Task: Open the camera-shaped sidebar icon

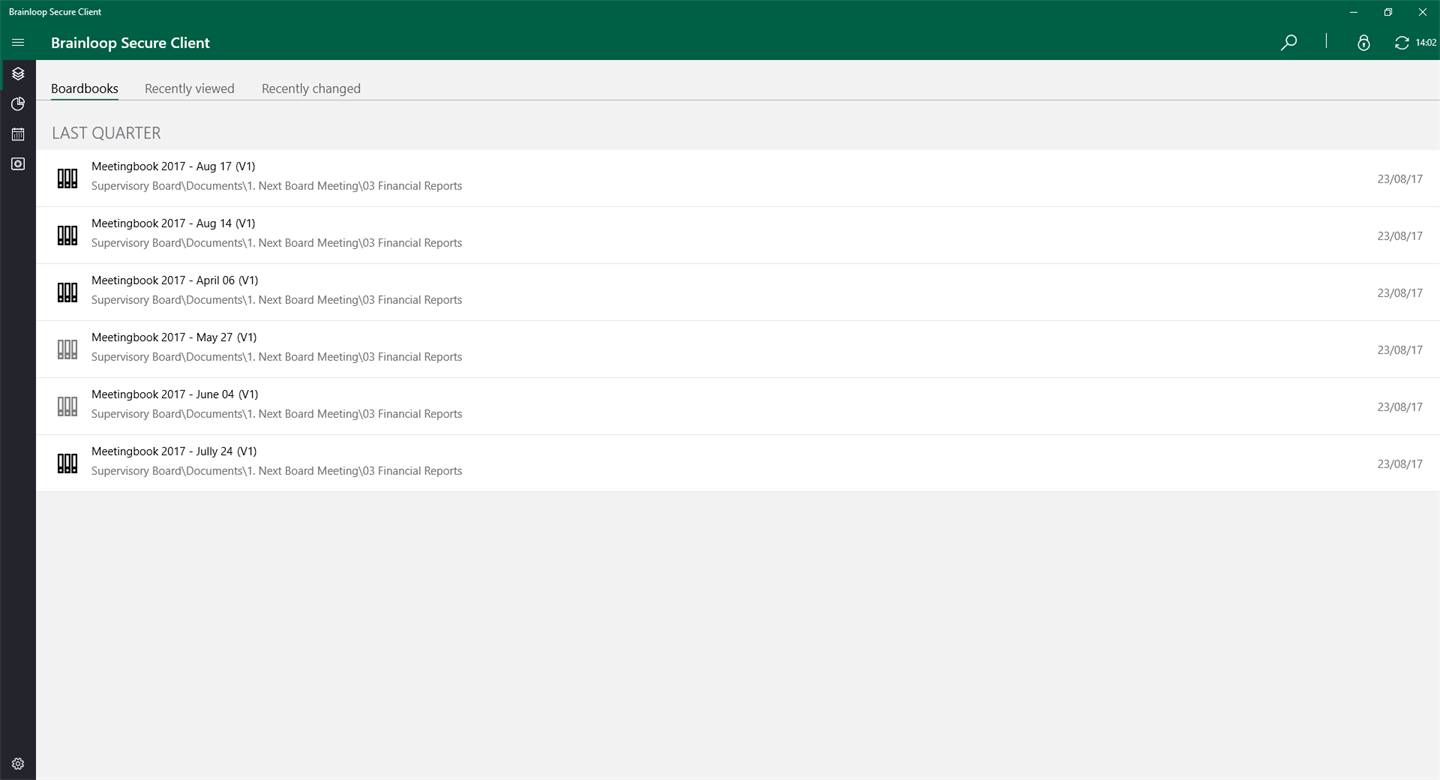Action: (x=18, y=164)
